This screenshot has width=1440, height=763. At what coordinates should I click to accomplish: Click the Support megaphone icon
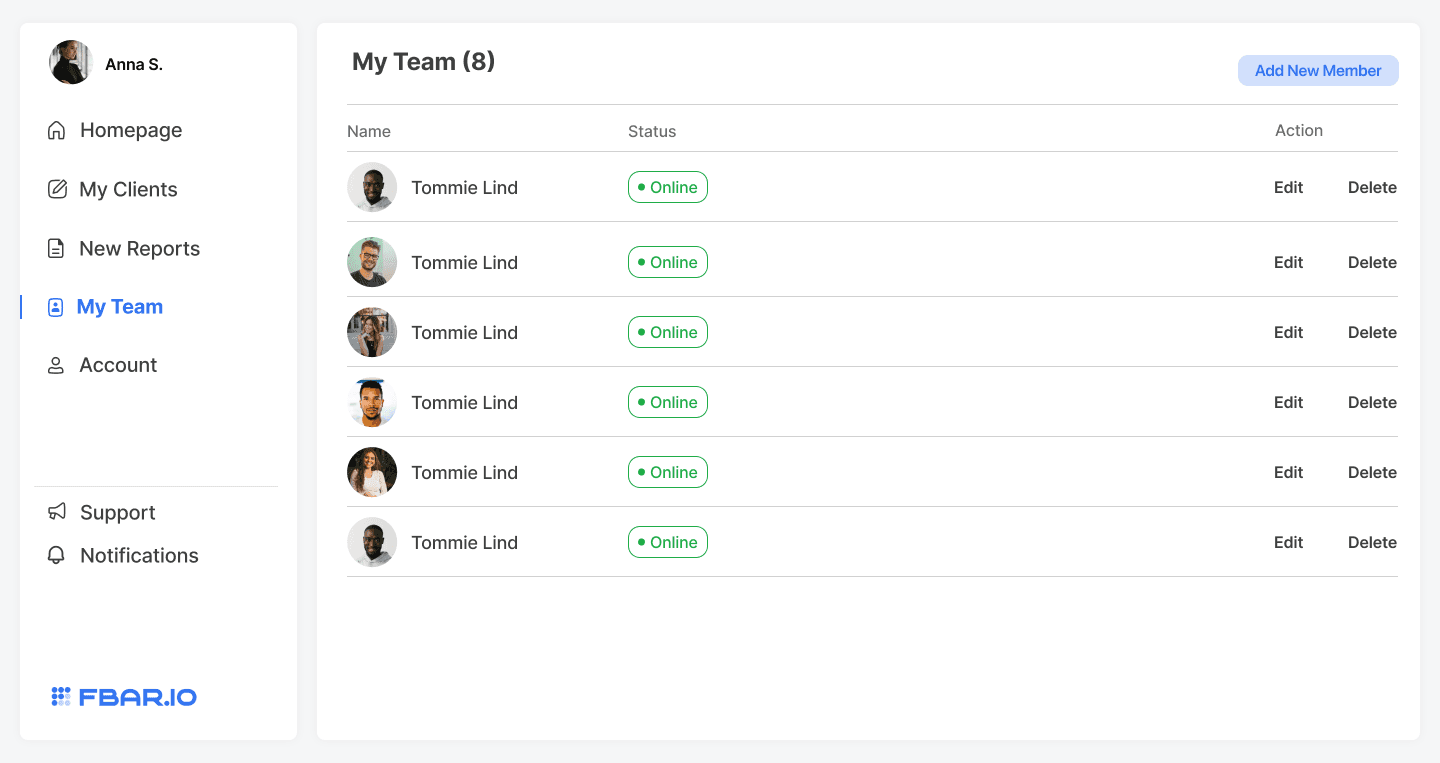[x=56, y=511]
